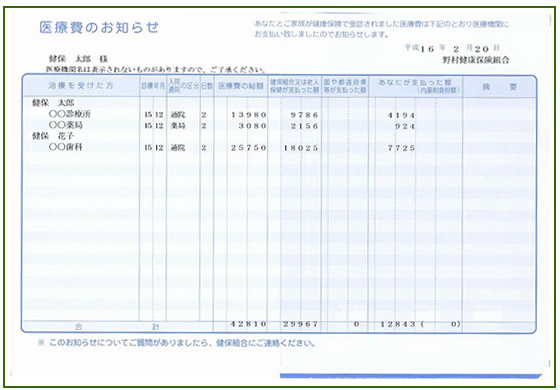Click the column header 摘要
The height and width of the screenshot is (390, 560).
499,87
